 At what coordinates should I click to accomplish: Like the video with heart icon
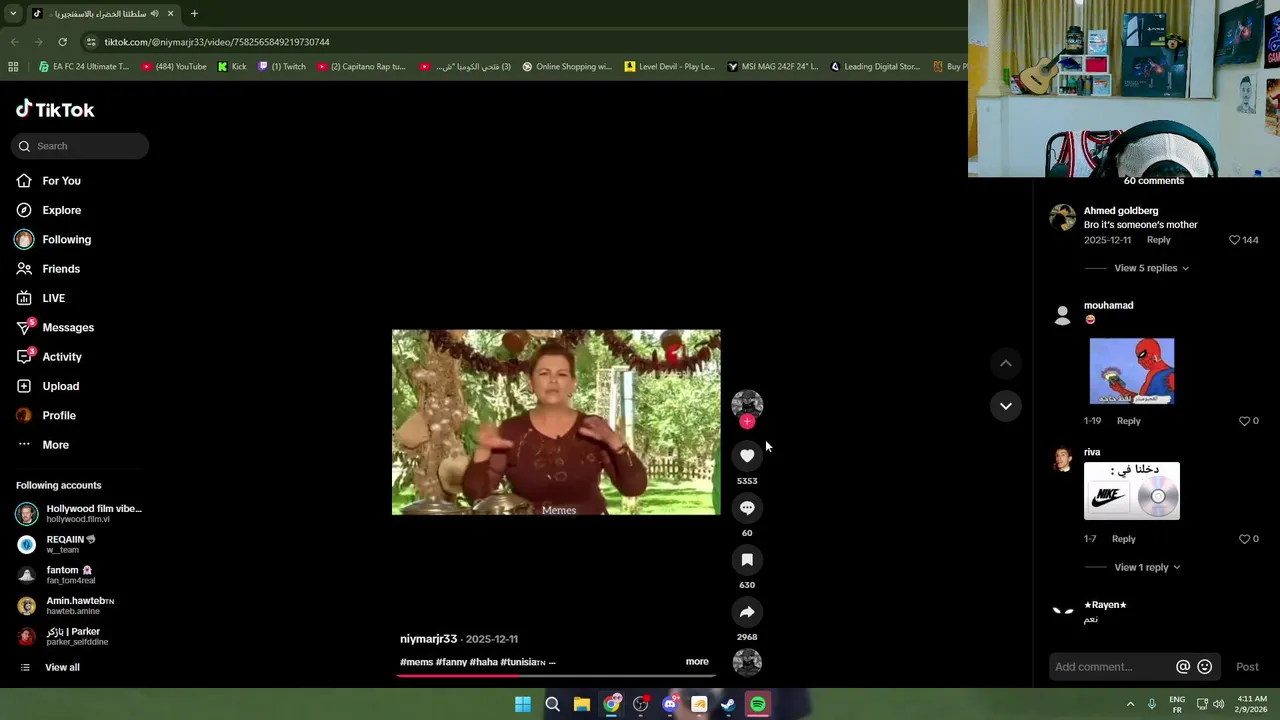click(747, 455)
